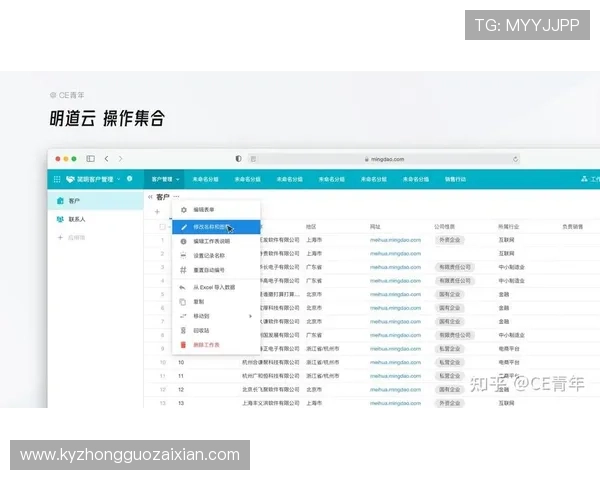
Task: Open meihua.mingdao.com link in row 10
Action: tap(395, 362)
